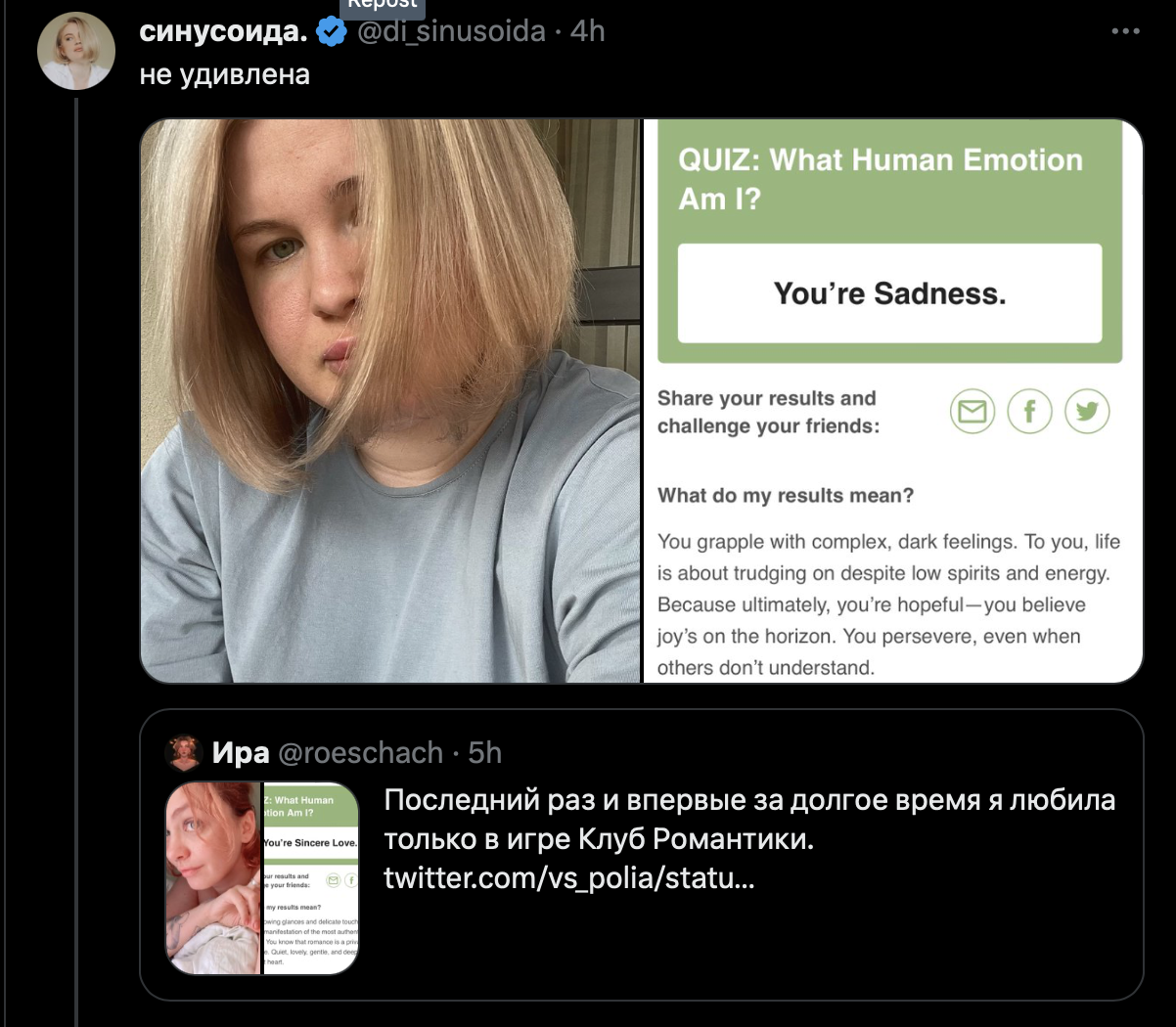Open the 4h tweet timestamp

tap(588, 31)
